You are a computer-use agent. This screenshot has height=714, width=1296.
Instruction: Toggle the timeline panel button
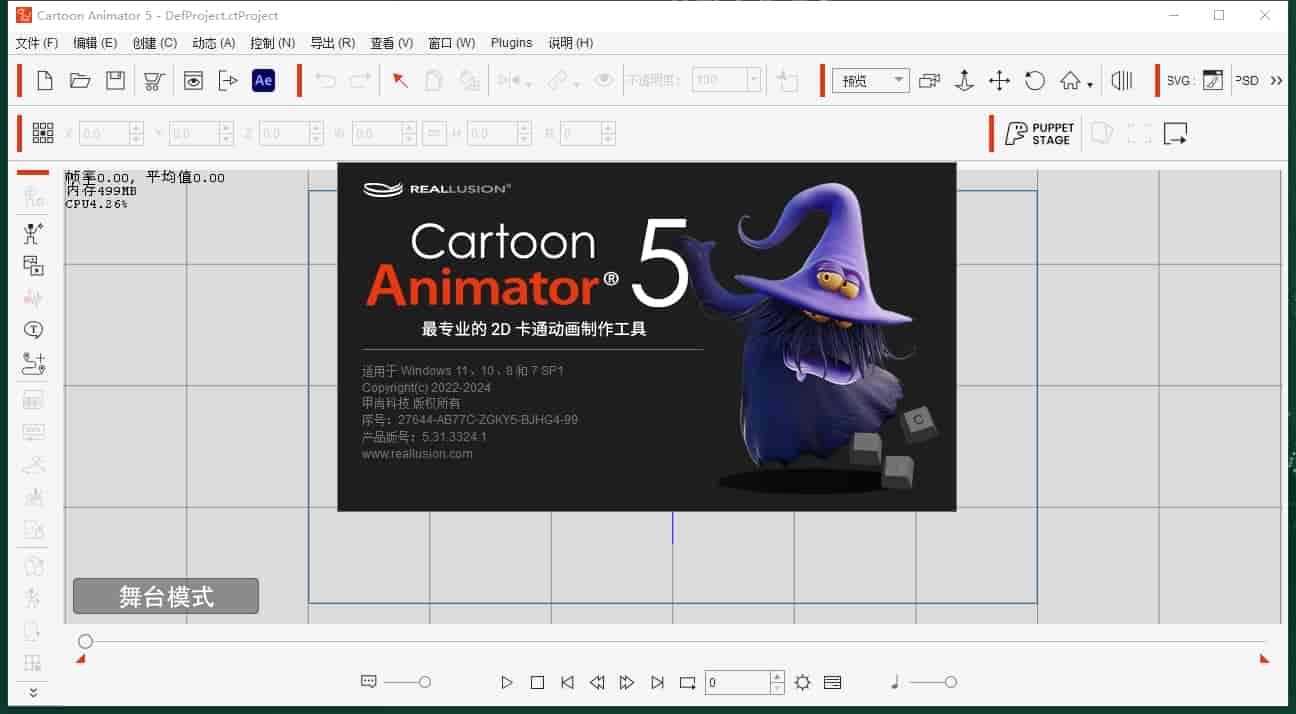click(x=832, y=683)
